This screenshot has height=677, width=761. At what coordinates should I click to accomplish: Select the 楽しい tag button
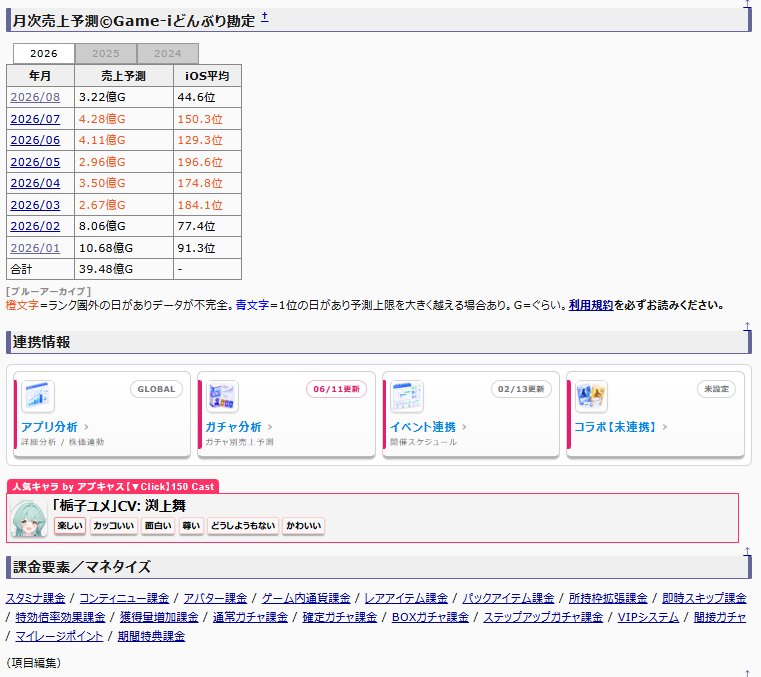click(x=70, y=526)
